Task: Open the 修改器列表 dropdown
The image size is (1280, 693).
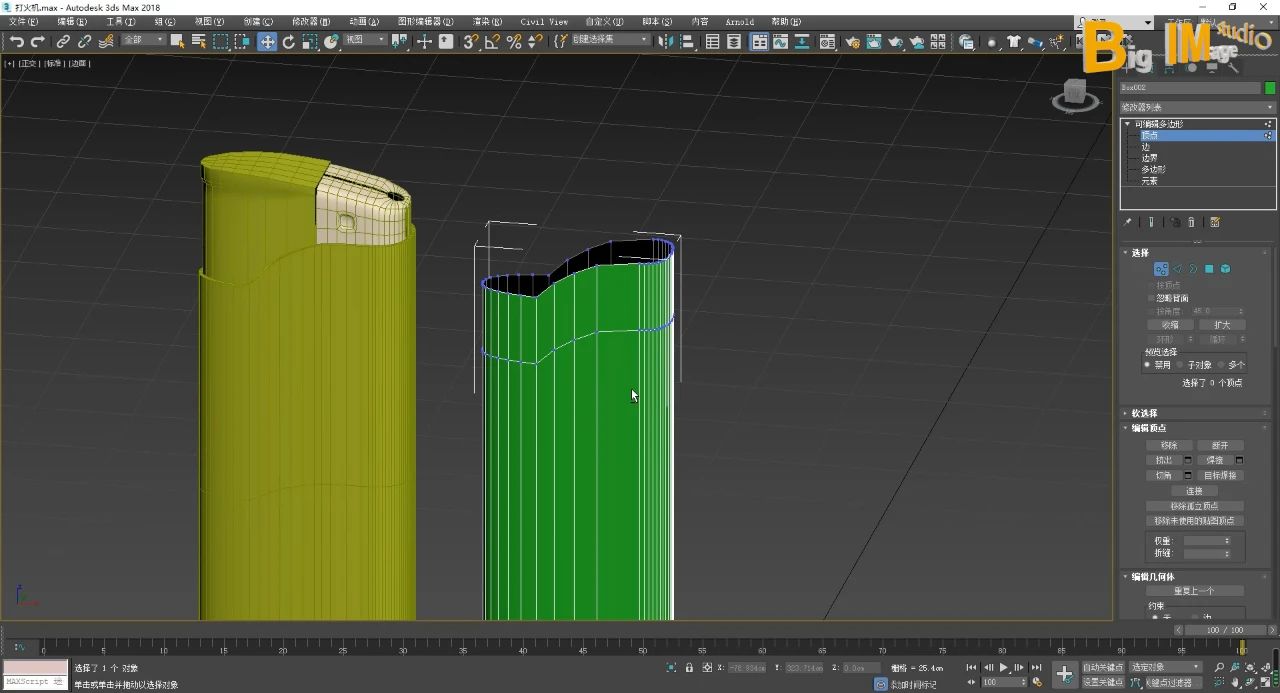Action: click(1197, 107)
